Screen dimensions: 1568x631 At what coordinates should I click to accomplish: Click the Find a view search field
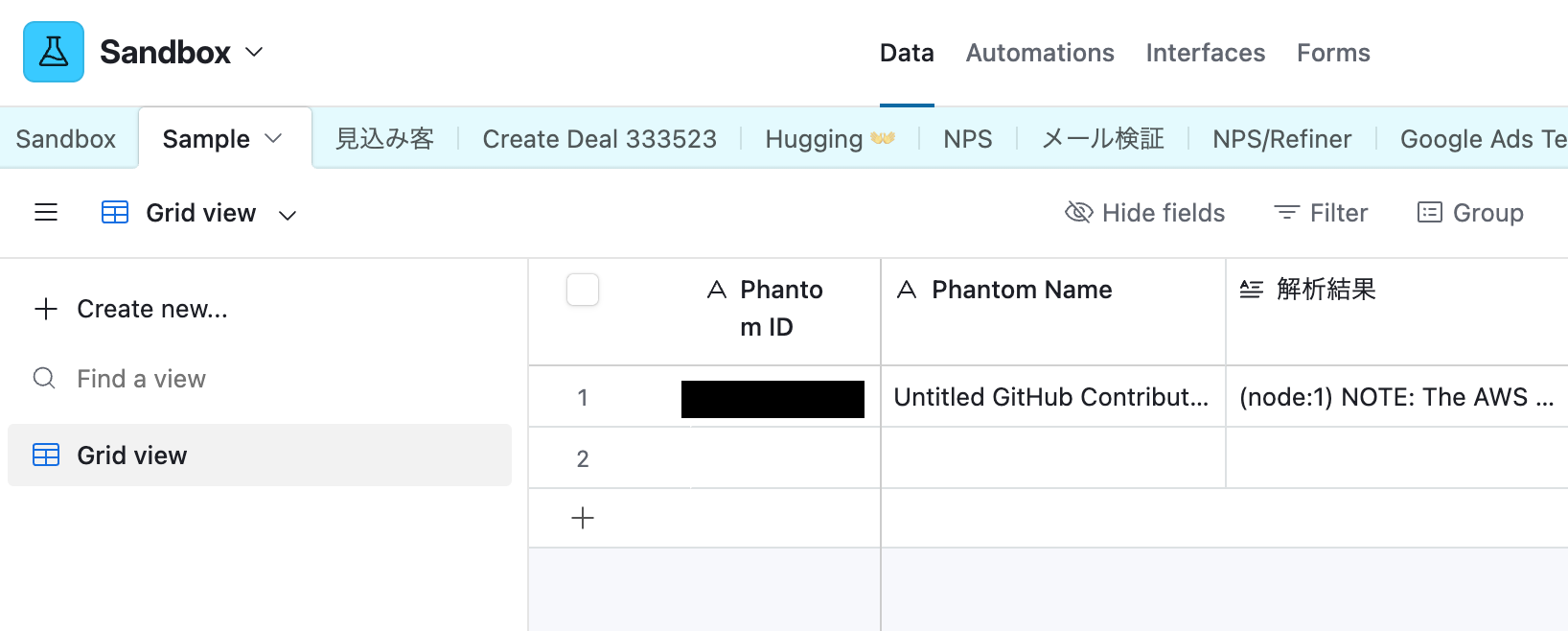[141, 379]
